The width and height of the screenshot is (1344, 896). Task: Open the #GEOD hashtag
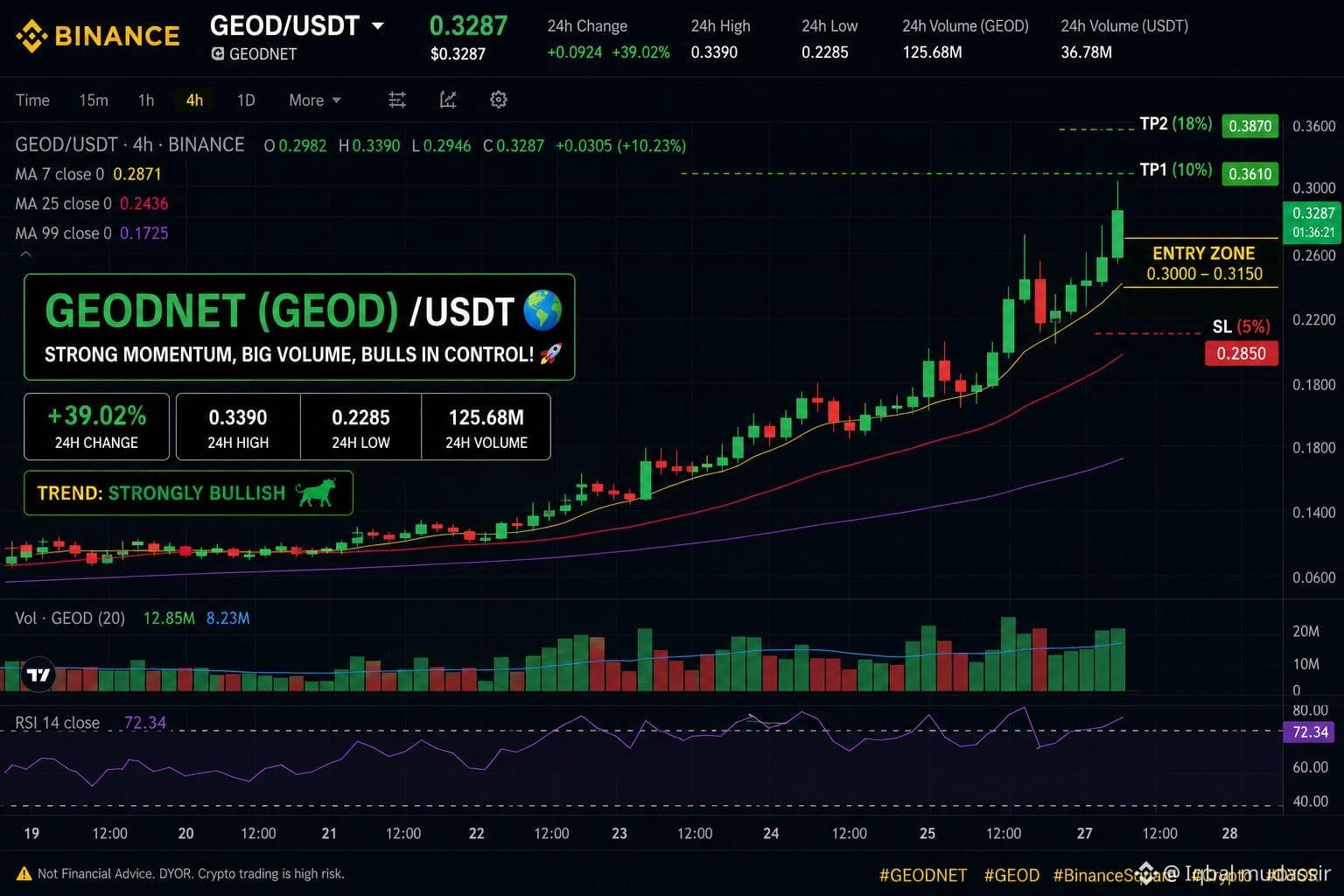click(x=1011, y=875)
